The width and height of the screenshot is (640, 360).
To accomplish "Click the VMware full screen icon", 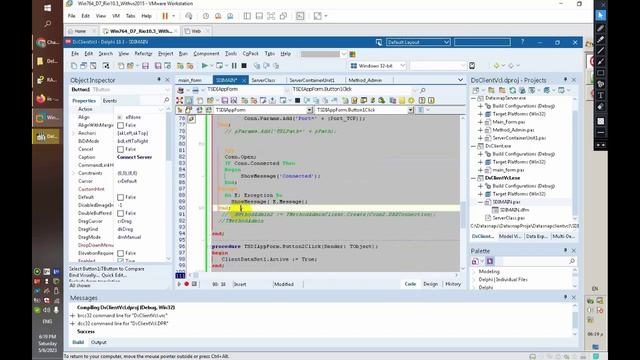I will coord(271,16).
